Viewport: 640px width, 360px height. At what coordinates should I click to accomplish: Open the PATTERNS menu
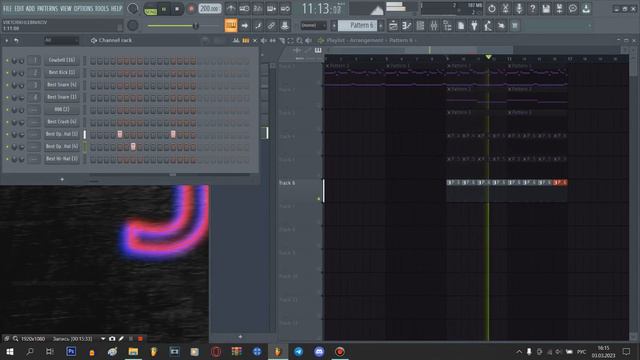pyautogui.click(x=47, y=8)
